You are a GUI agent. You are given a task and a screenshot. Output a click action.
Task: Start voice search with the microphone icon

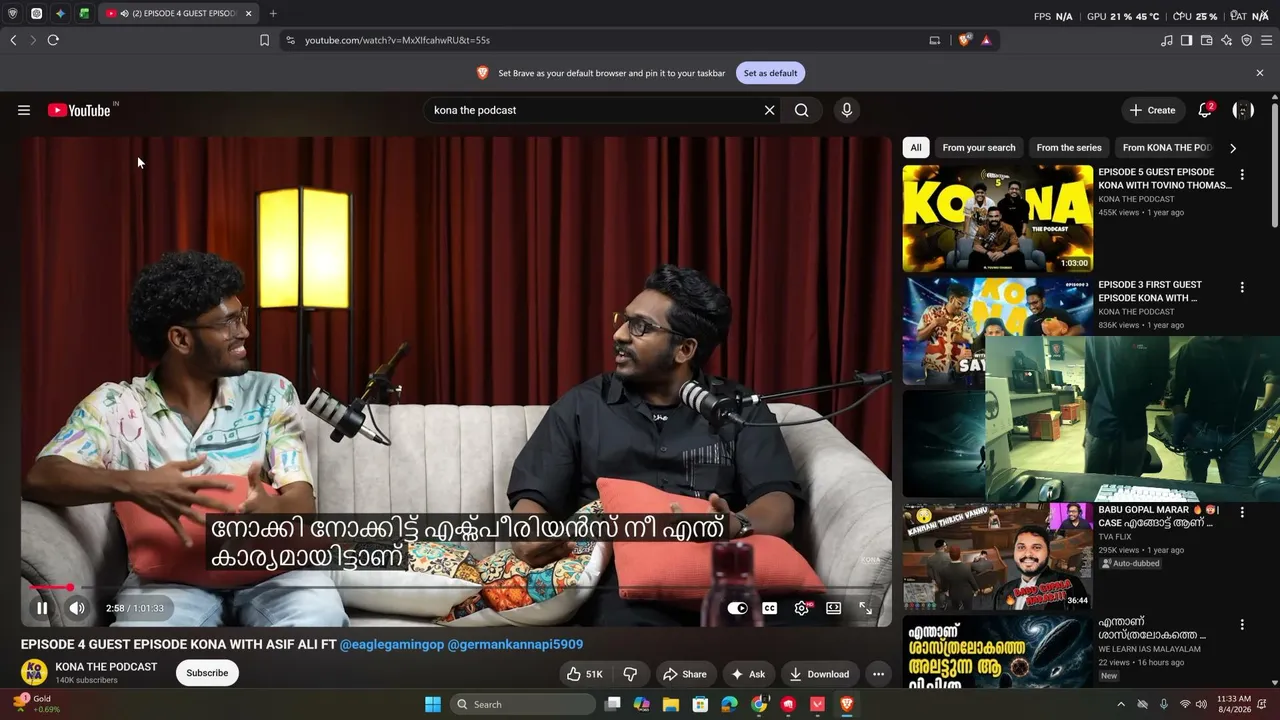847,110
